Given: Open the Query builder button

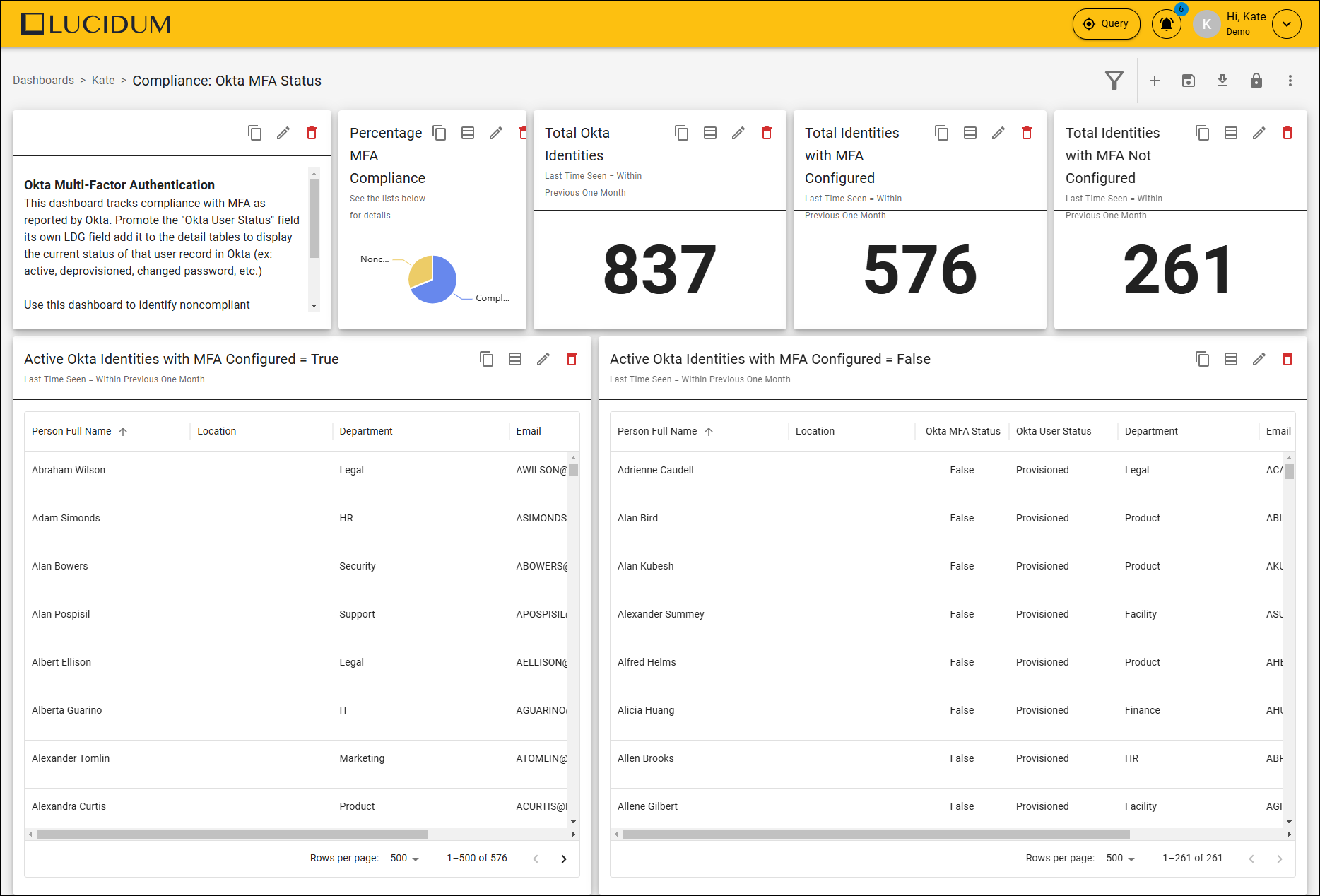Looking at the screenshot, I should tap(1106, 24).
